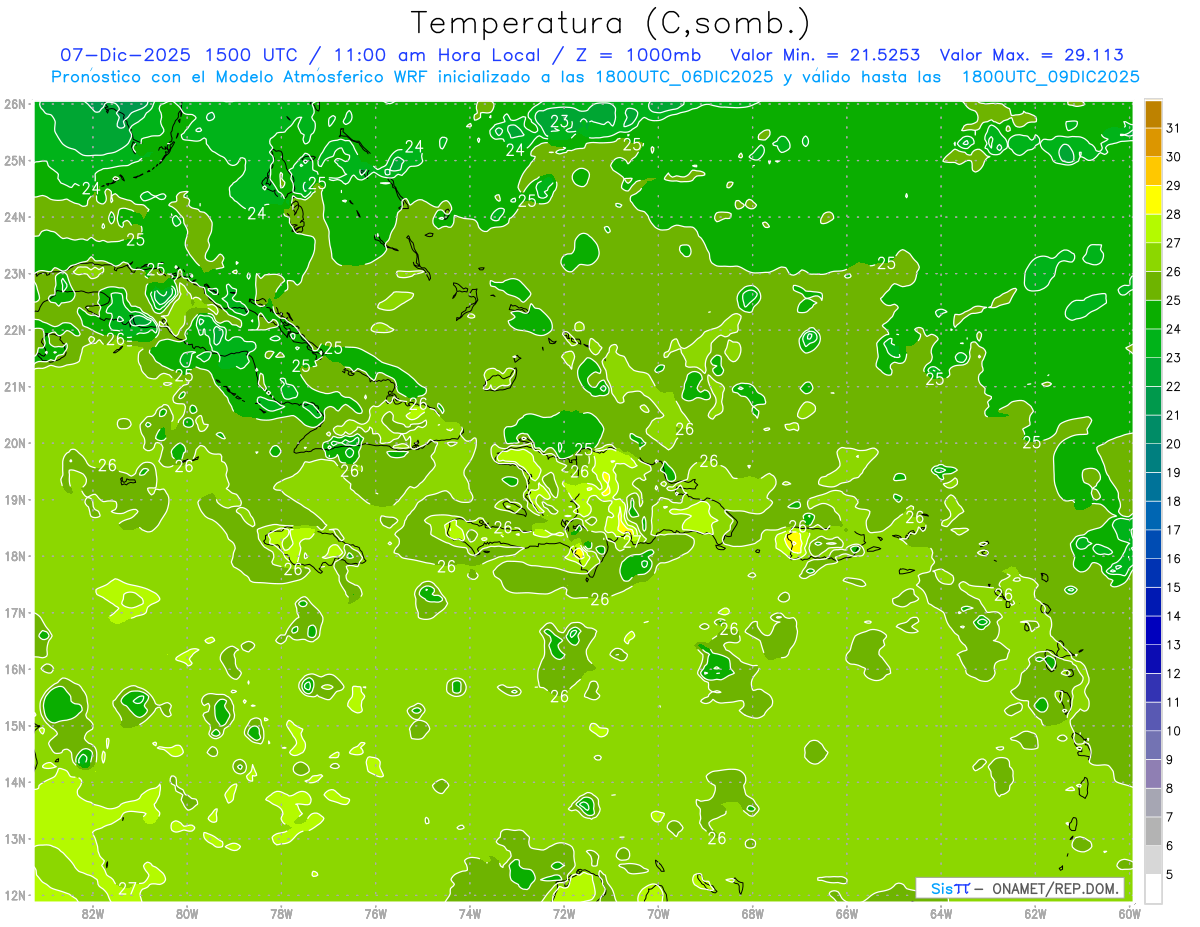Viewport: 1200px width, 927px height.
Task: Click the '16N' latitude axis label
Action: click(14, 669)
